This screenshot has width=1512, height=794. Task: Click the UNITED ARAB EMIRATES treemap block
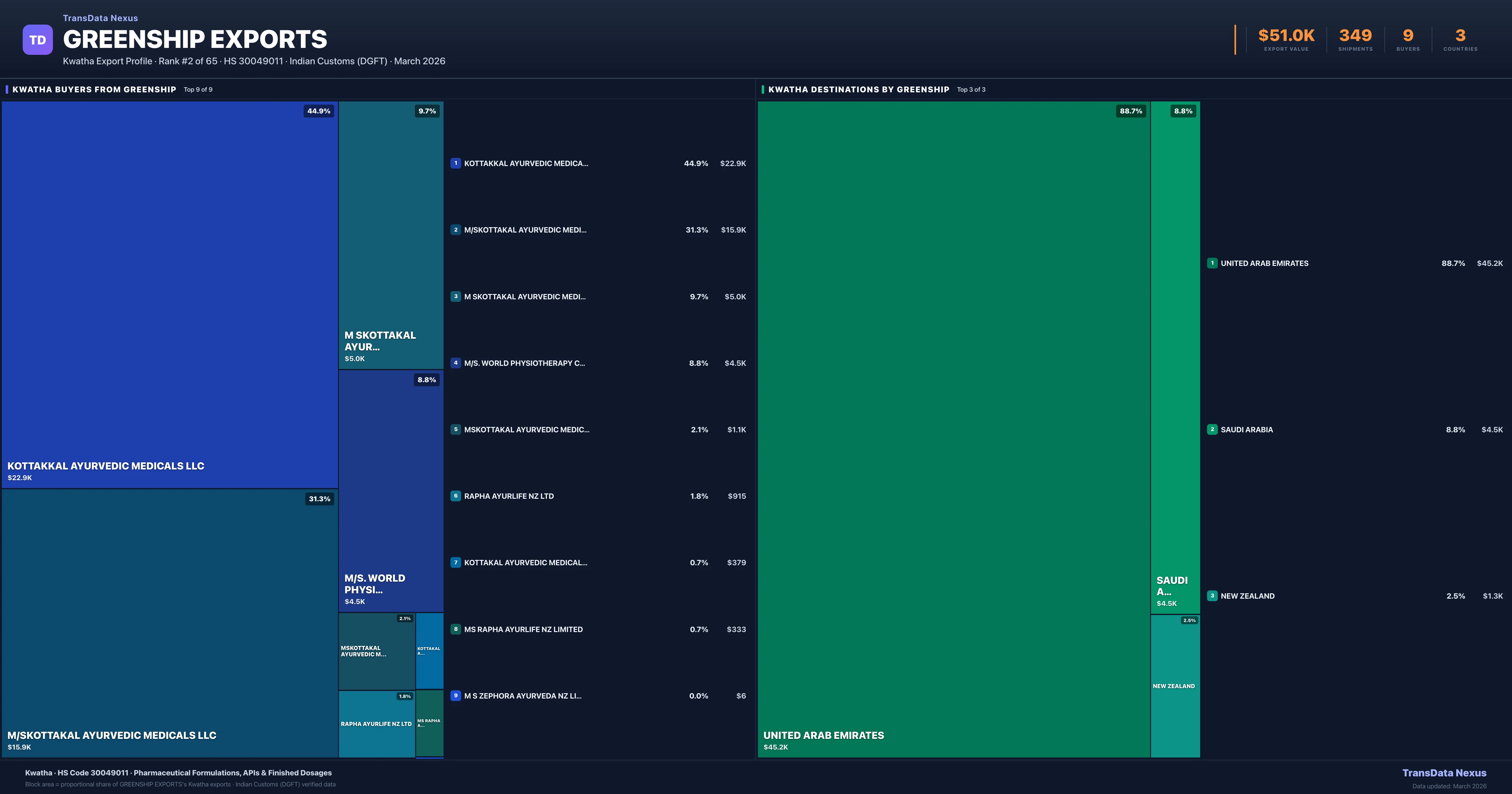951,429
